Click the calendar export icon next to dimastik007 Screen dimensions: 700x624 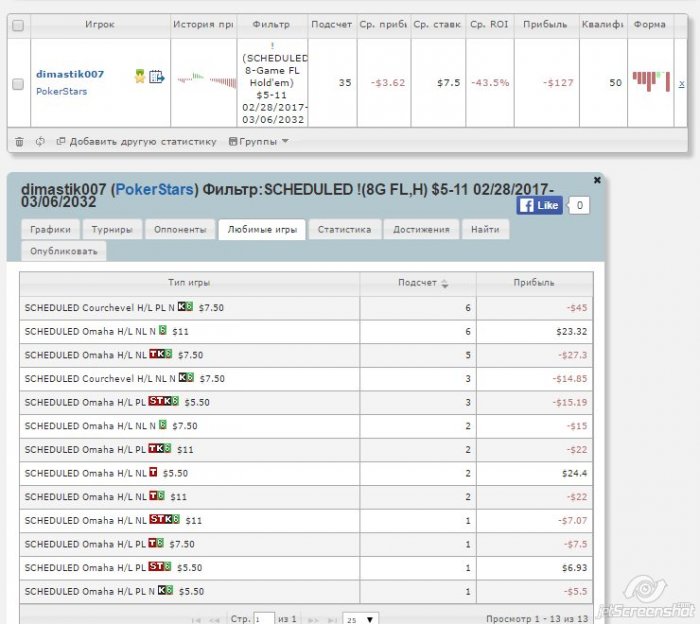(156, 77)
